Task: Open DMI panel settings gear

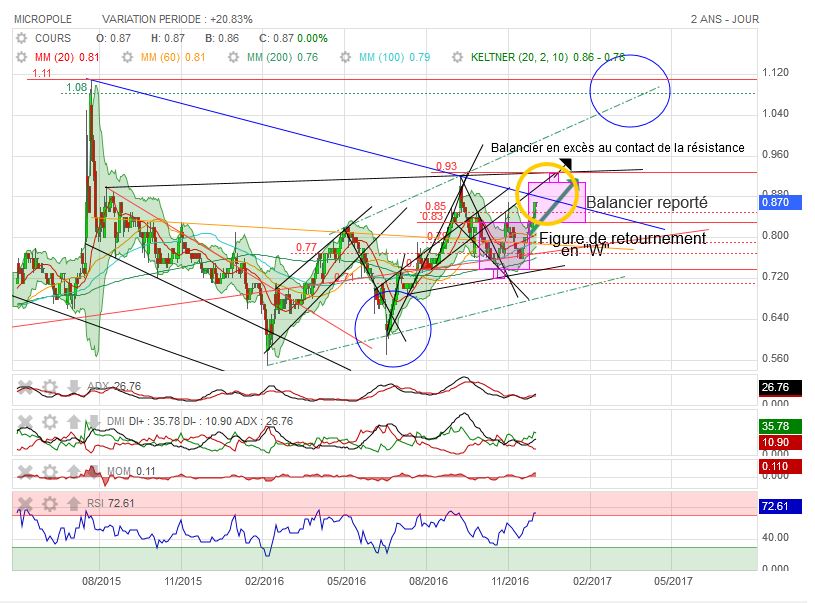Action: [x=49, y=422]
